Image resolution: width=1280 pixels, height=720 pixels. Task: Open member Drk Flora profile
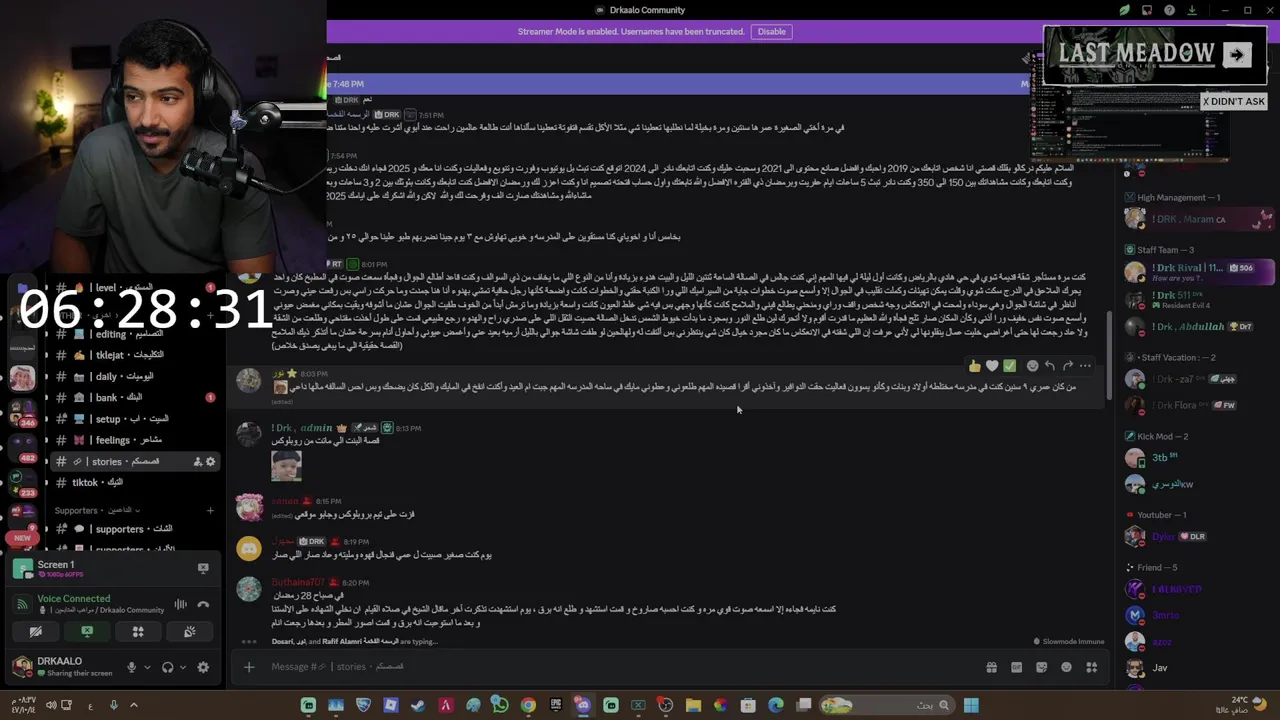[1199, 406]
